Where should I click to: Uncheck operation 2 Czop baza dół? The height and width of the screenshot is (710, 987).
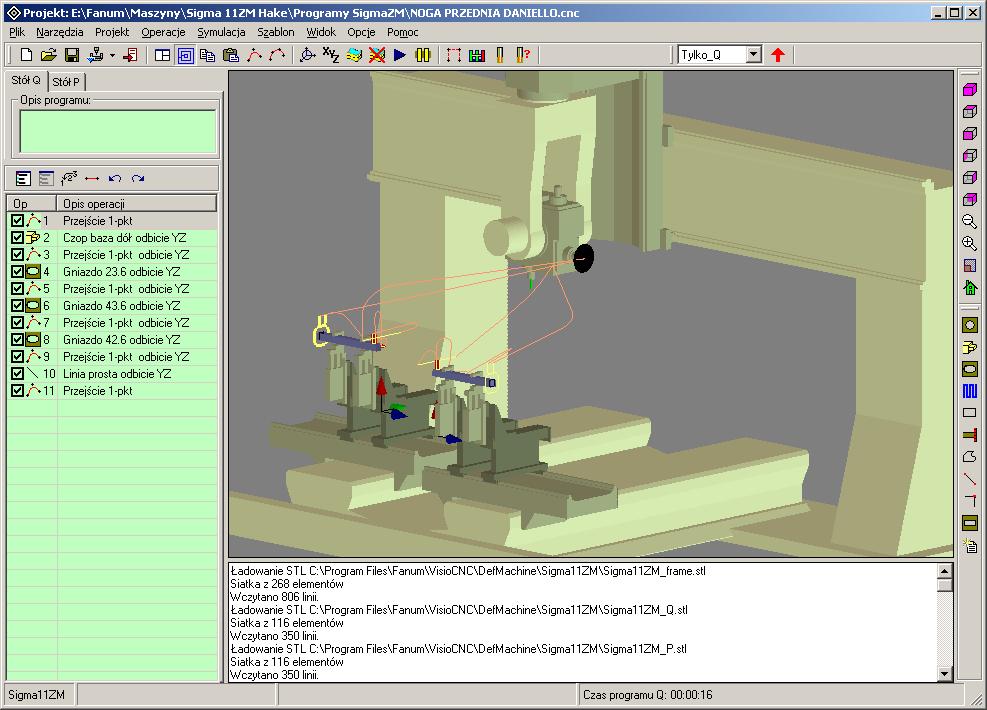click(17, 238)
